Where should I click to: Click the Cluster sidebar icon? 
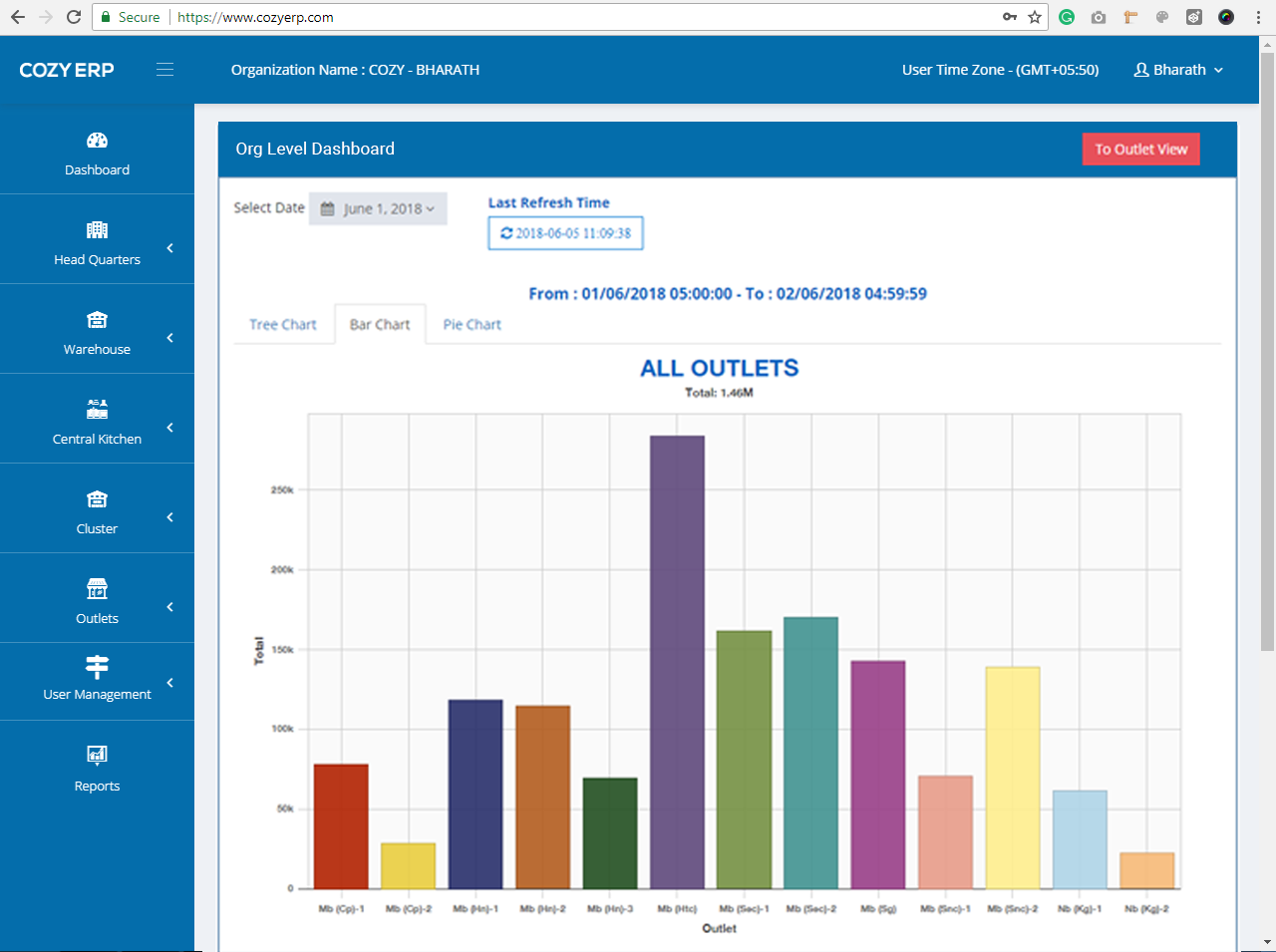click(x=97, y=499)
